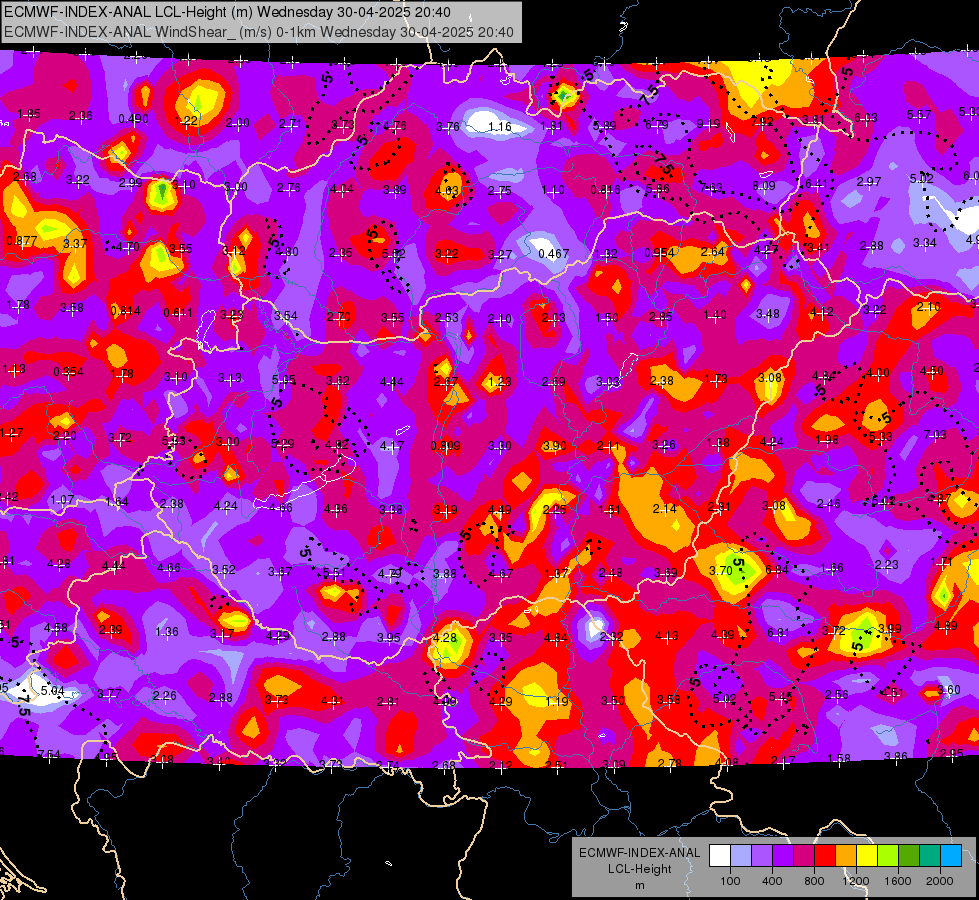Click the grid value 5.51
The height and width of the screenshot is (900, 979).
pos(334,573)
